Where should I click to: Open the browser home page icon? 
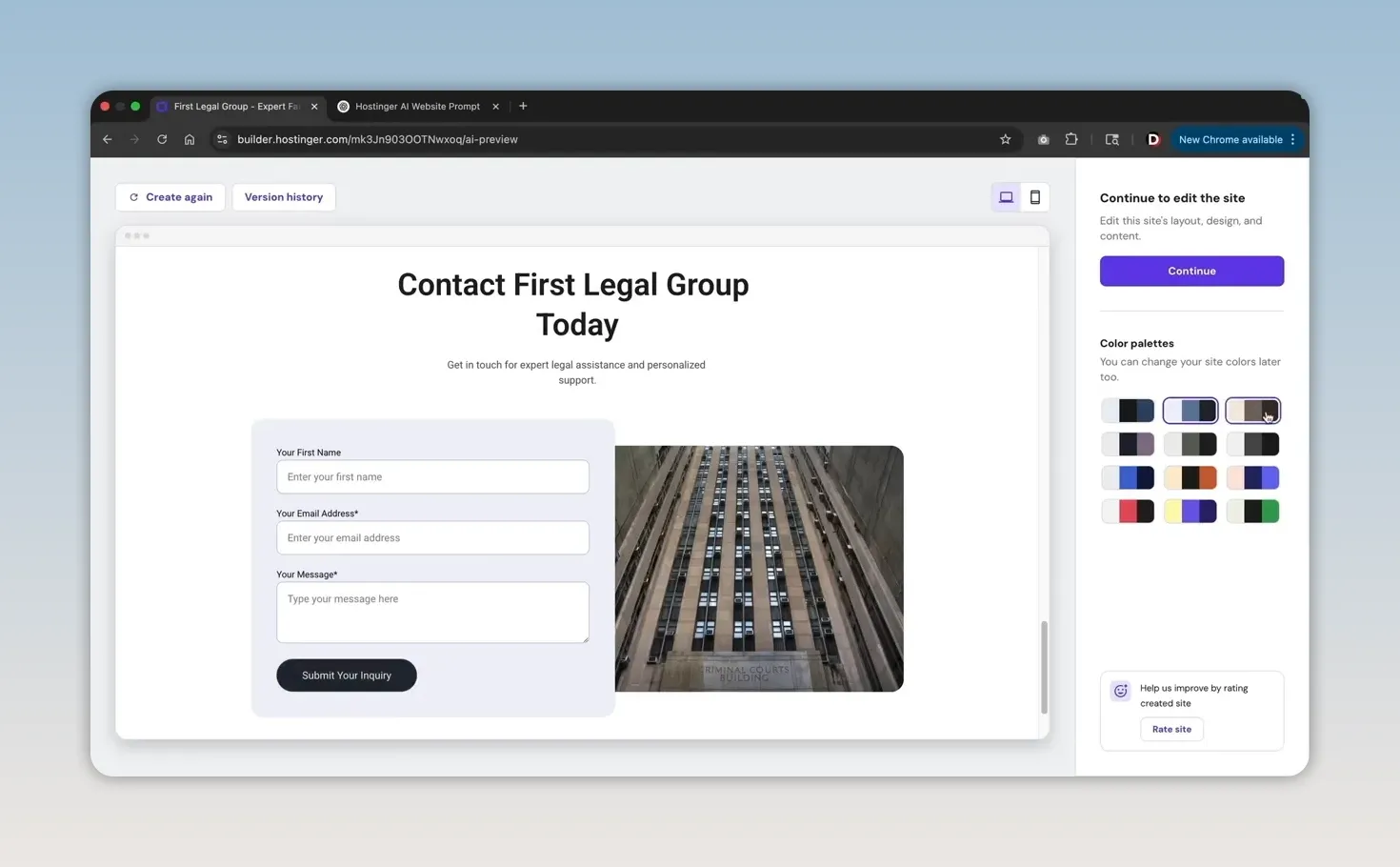pos(190,139)
